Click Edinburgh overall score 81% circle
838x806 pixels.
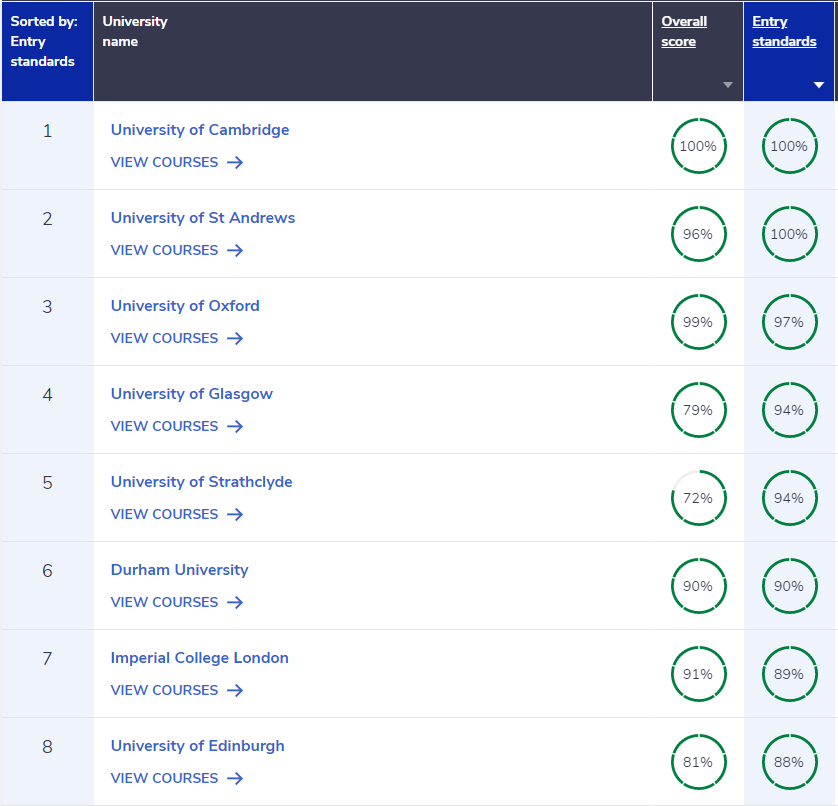click(699, 762)
